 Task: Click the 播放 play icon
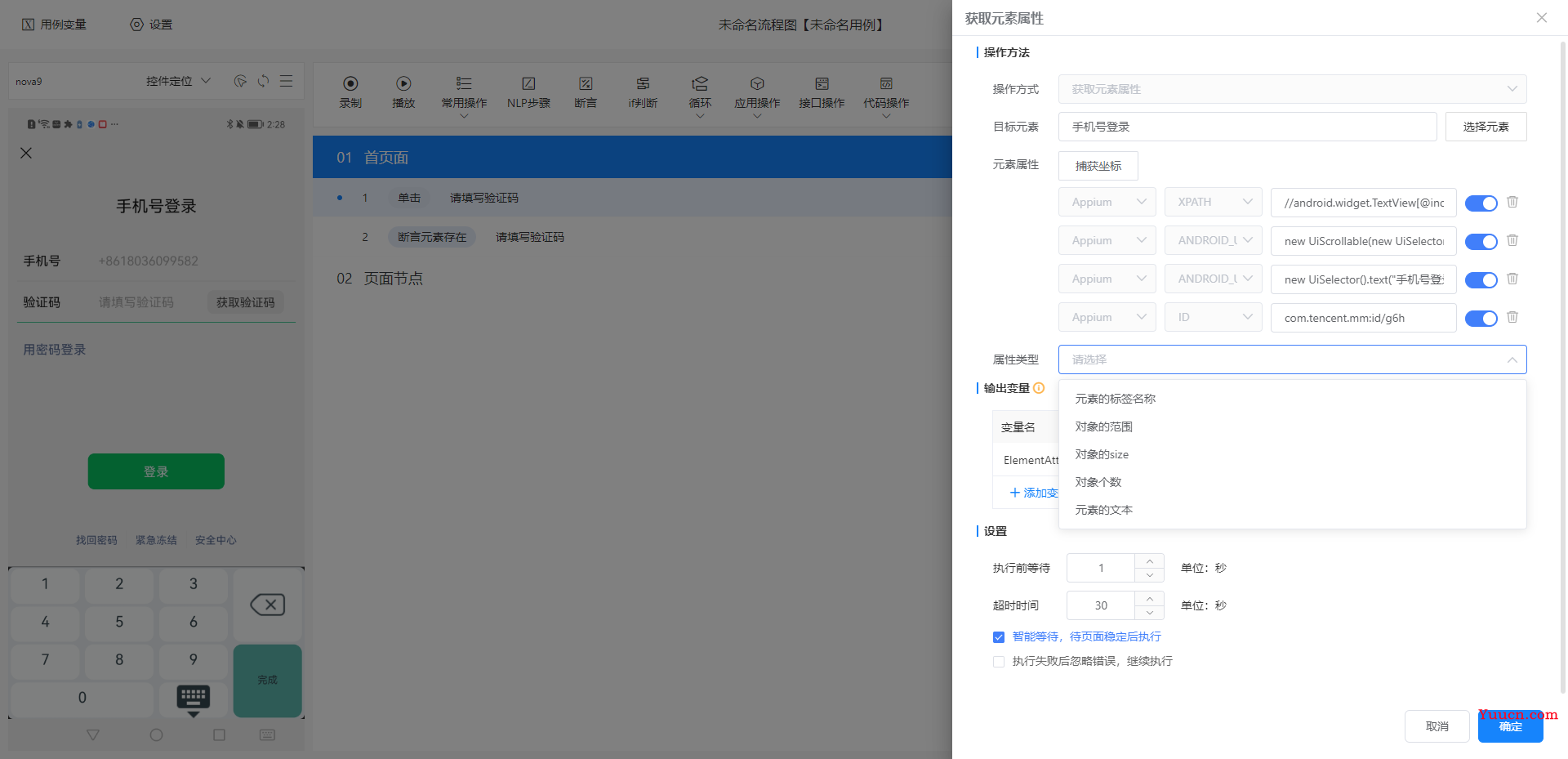click(403, 83)
